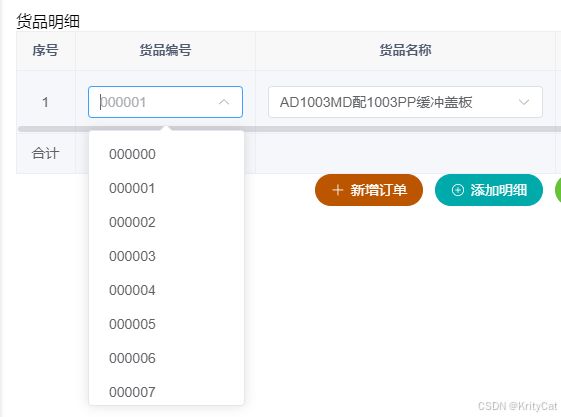Open the AD1003MD配1003PP缓冲盖板 select box
Image resolution: width=561 pixels, height=417 pixels.
pyautogui.click(x=405, y=102)
